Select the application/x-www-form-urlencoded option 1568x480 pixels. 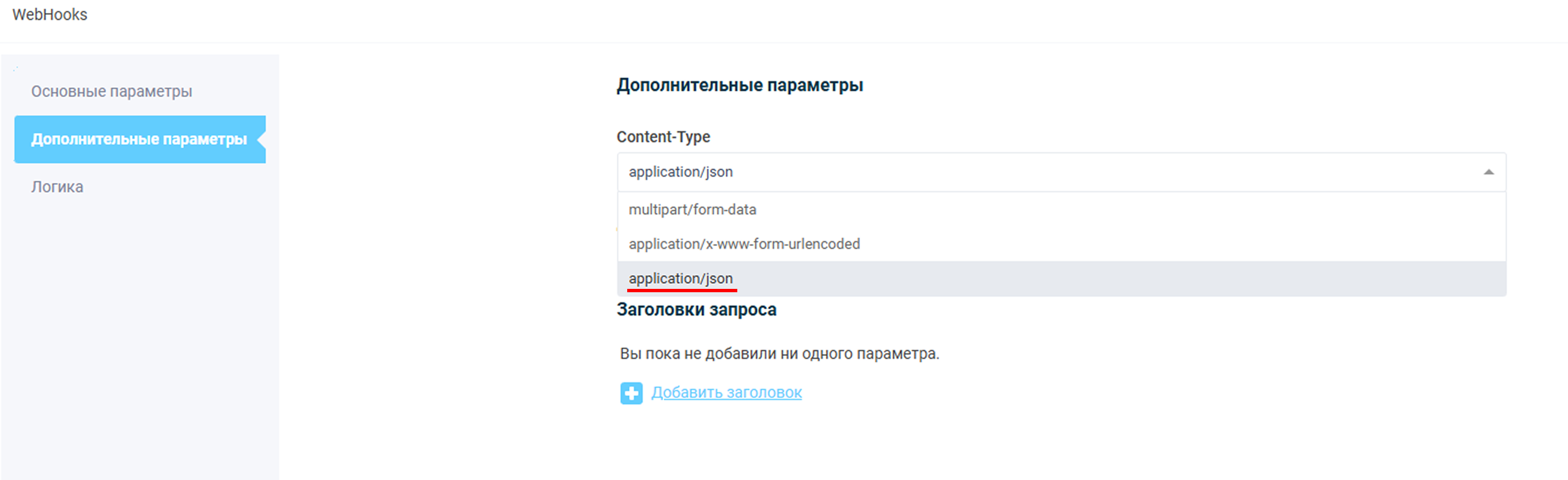pyautogui.click(x=744, y=244)
